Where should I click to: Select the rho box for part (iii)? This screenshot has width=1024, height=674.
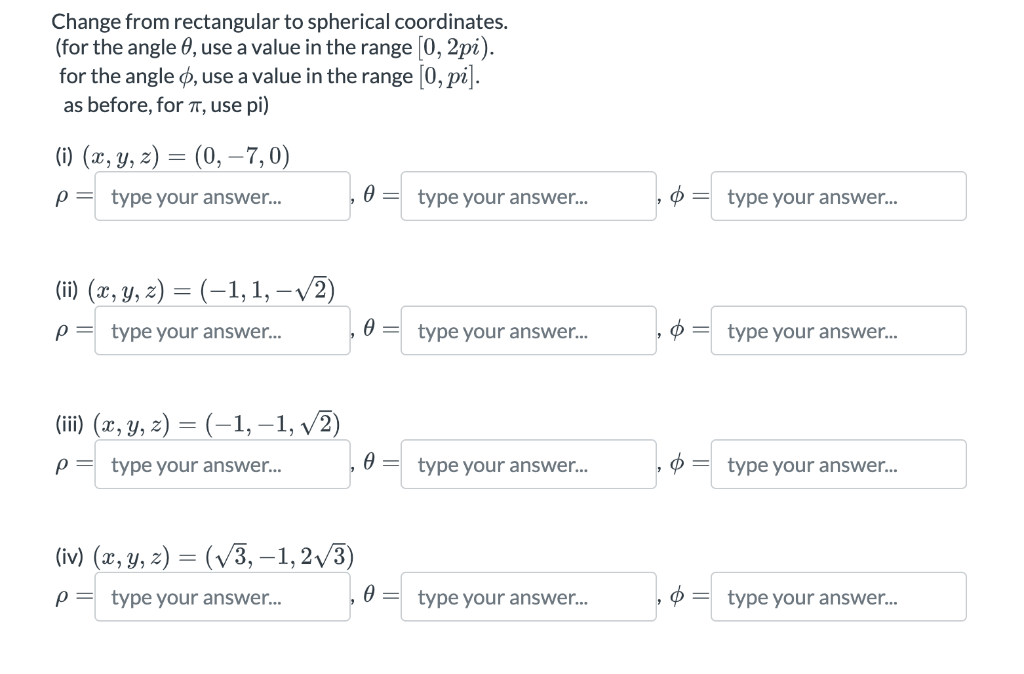[x=223, y=464]
